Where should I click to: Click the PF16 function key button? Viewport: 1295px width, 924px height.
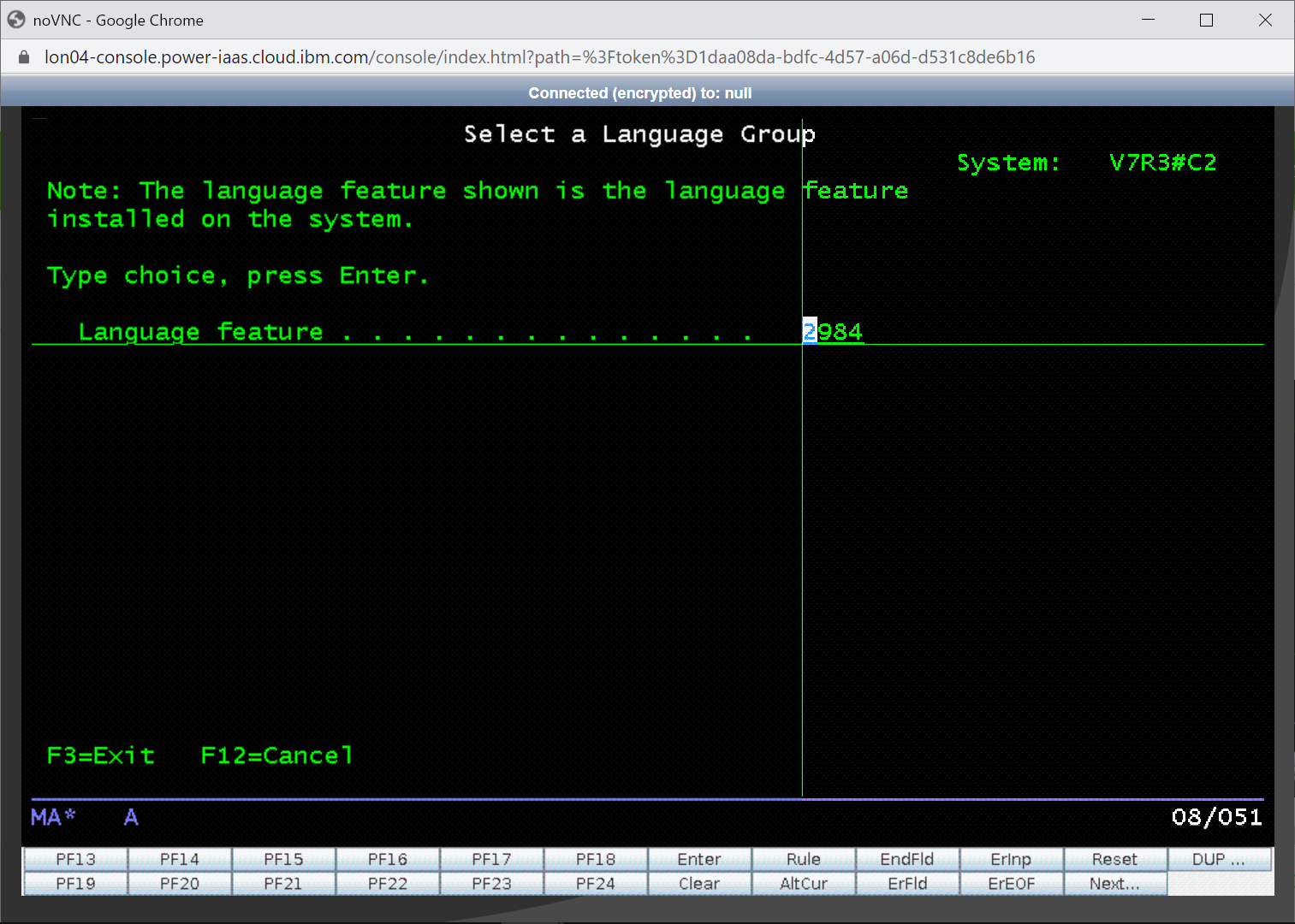point(388,859)
